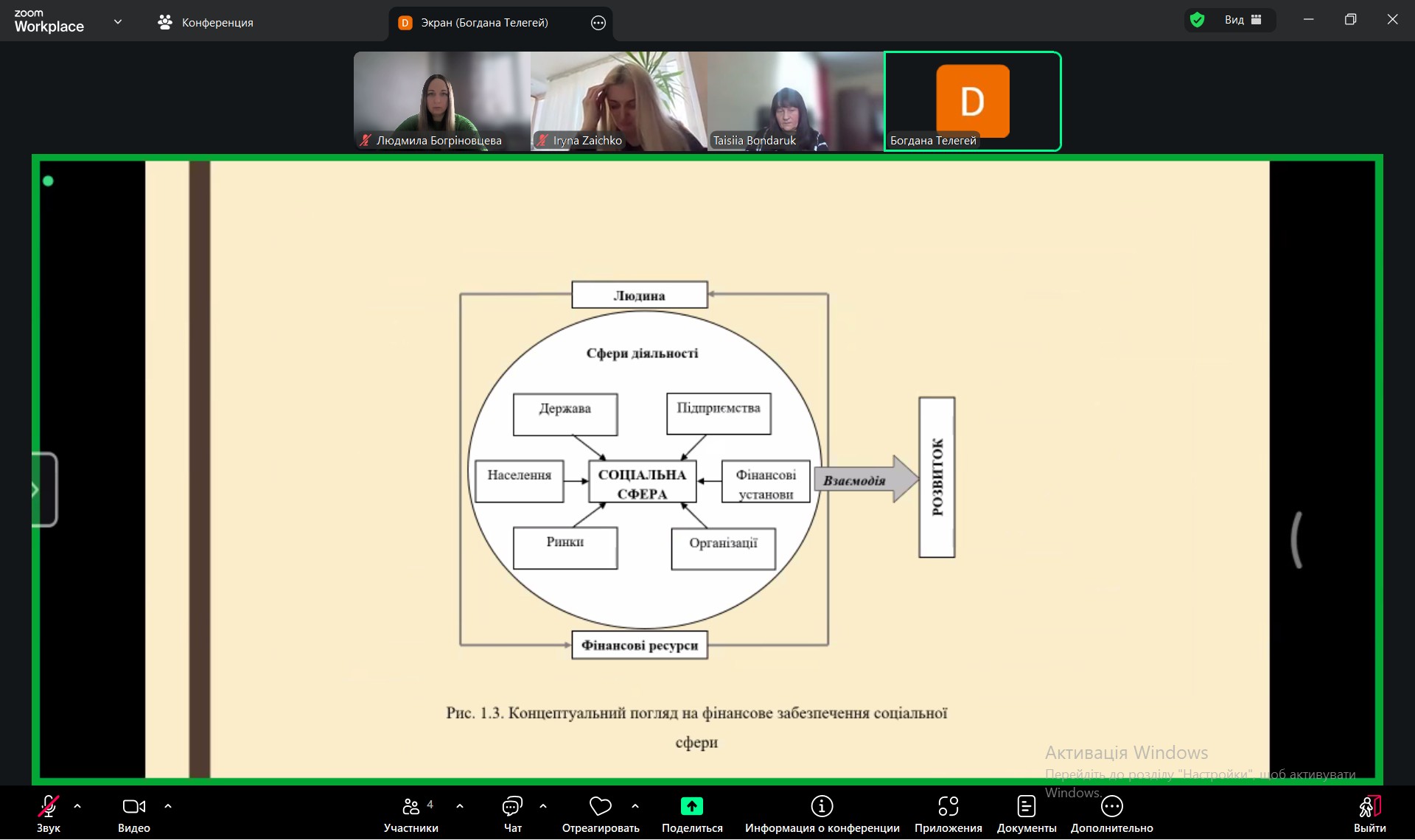Screen dimensions: 1415x840
Task: Expand video options arrow next to Видео
Action: 168,806
